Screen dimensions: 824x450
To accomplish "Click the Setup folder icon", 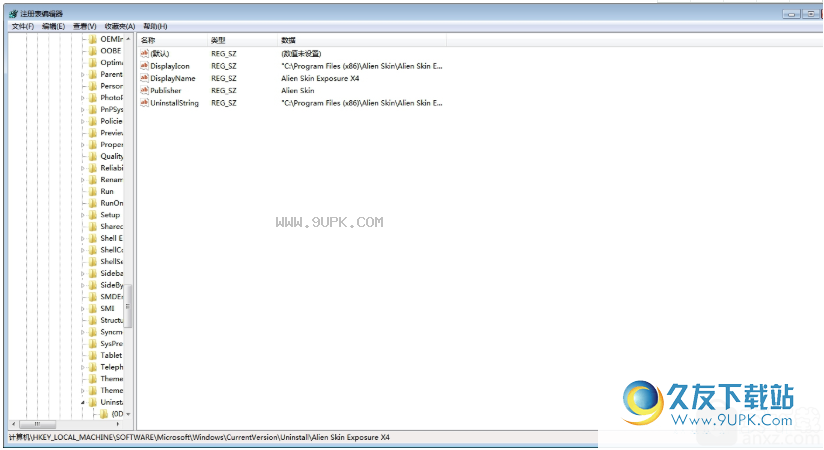I will (93, 215).
